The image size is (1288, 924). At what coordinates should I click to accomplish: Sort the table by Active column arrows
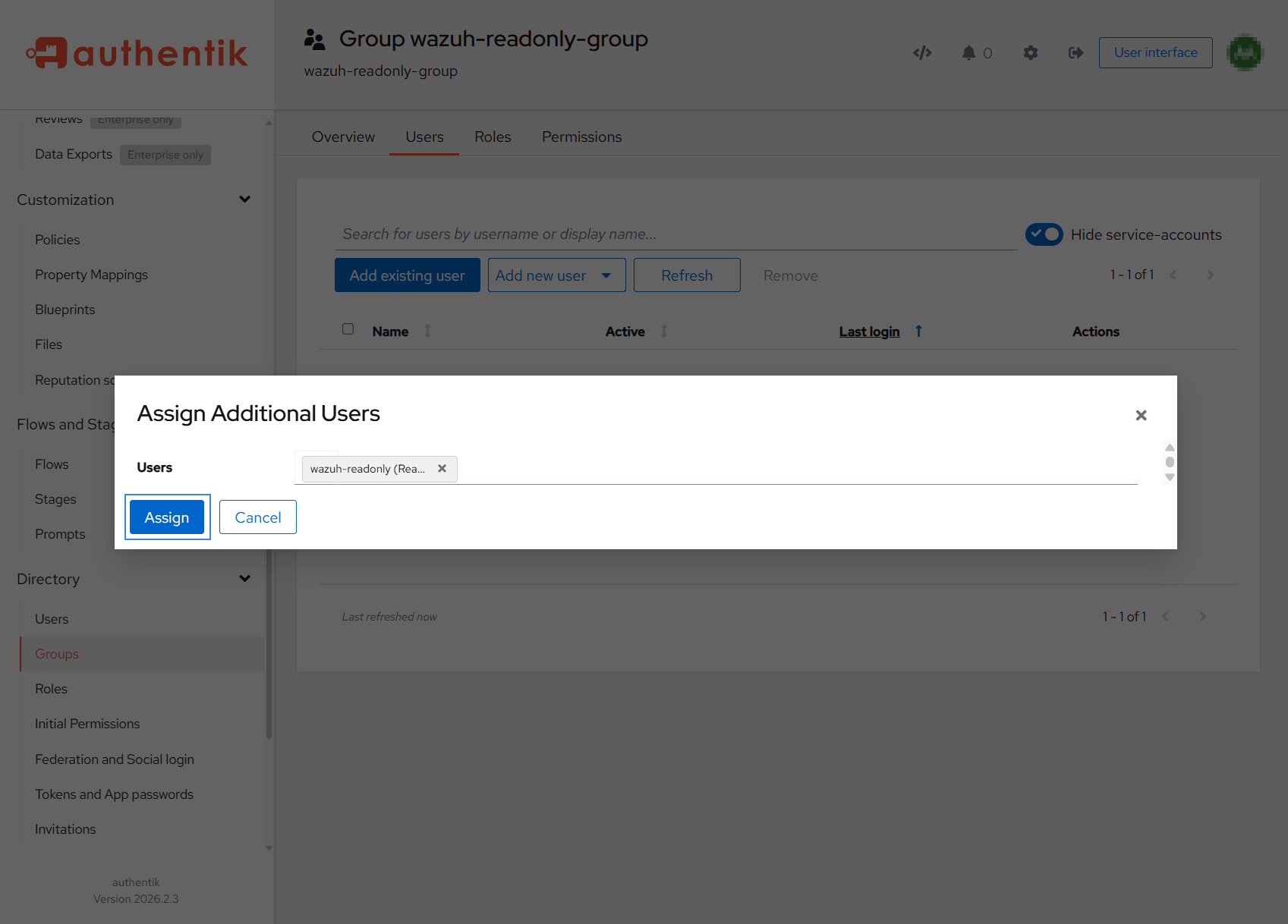[x=664, y=331]
